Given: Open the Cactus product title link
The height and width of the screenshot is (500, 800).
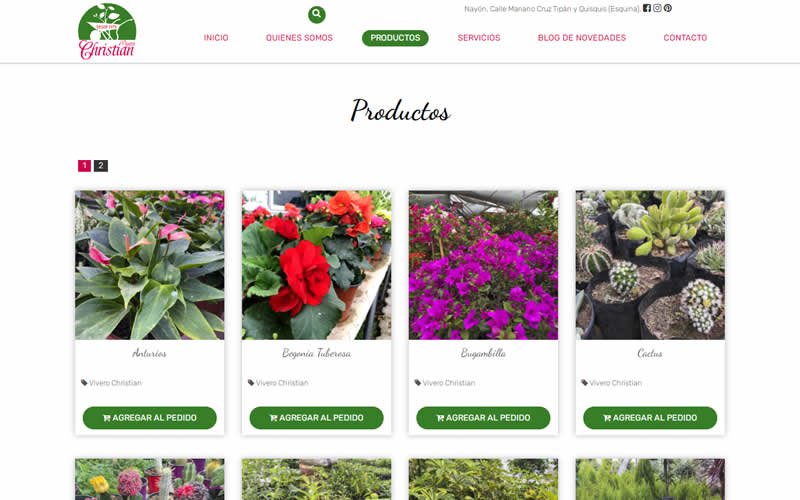Looking at the screenshot, I should [x=650, y=353].
